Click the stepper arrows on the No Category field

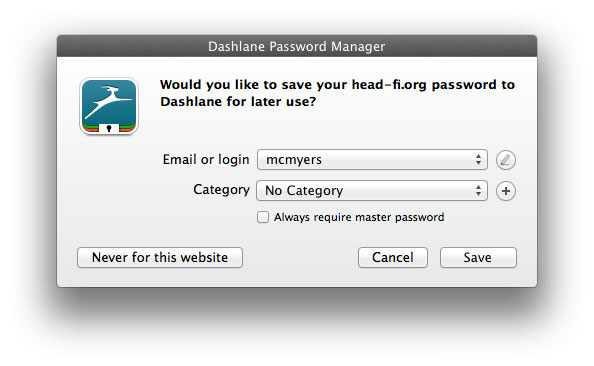coord(478,190)
